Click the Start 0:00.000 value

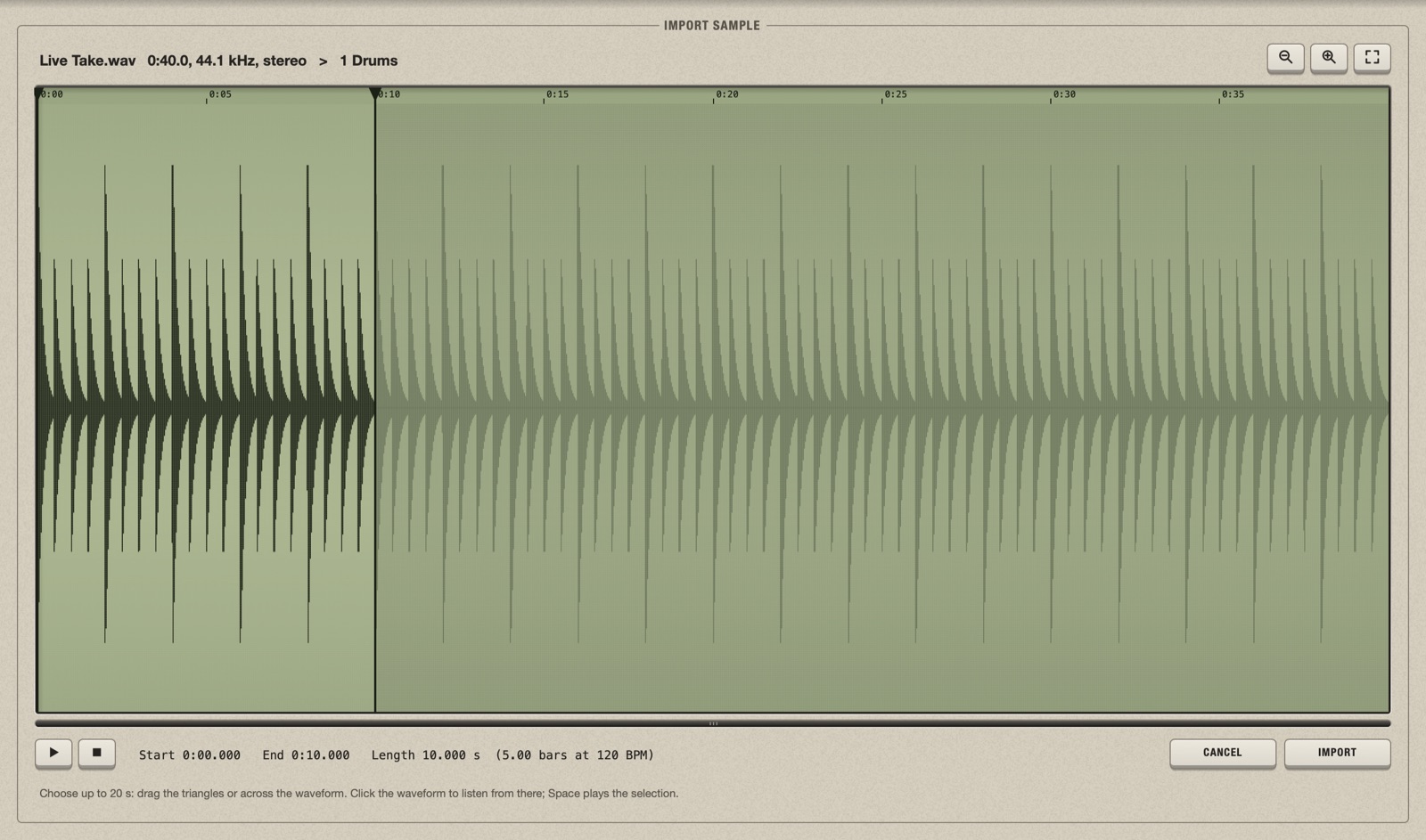tap(190, 754)
